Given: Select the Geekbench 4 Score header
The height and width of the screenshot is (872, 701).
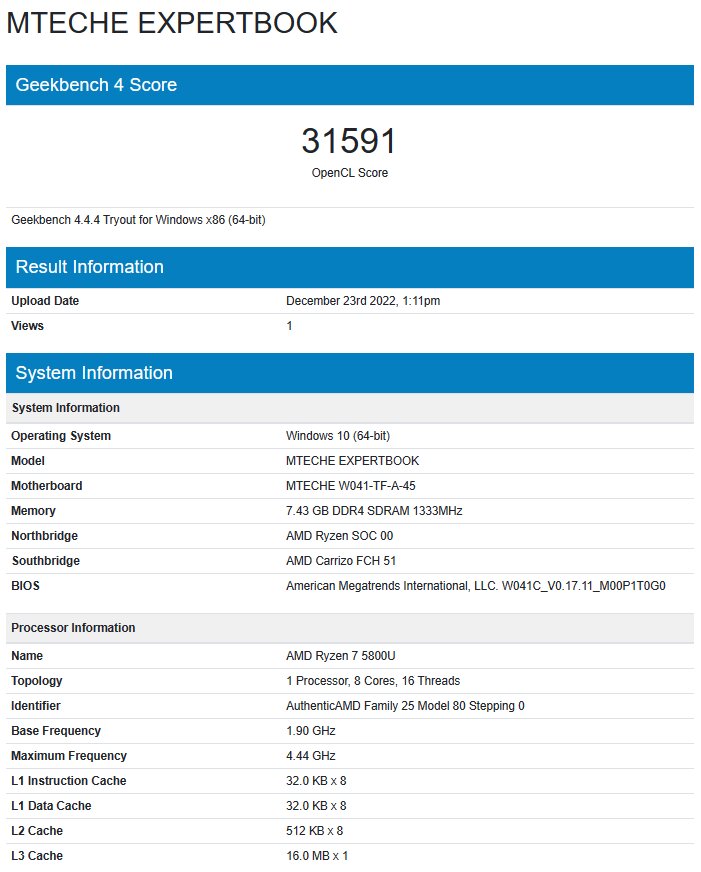Looking at the screenshot, I should coord(350,85).
